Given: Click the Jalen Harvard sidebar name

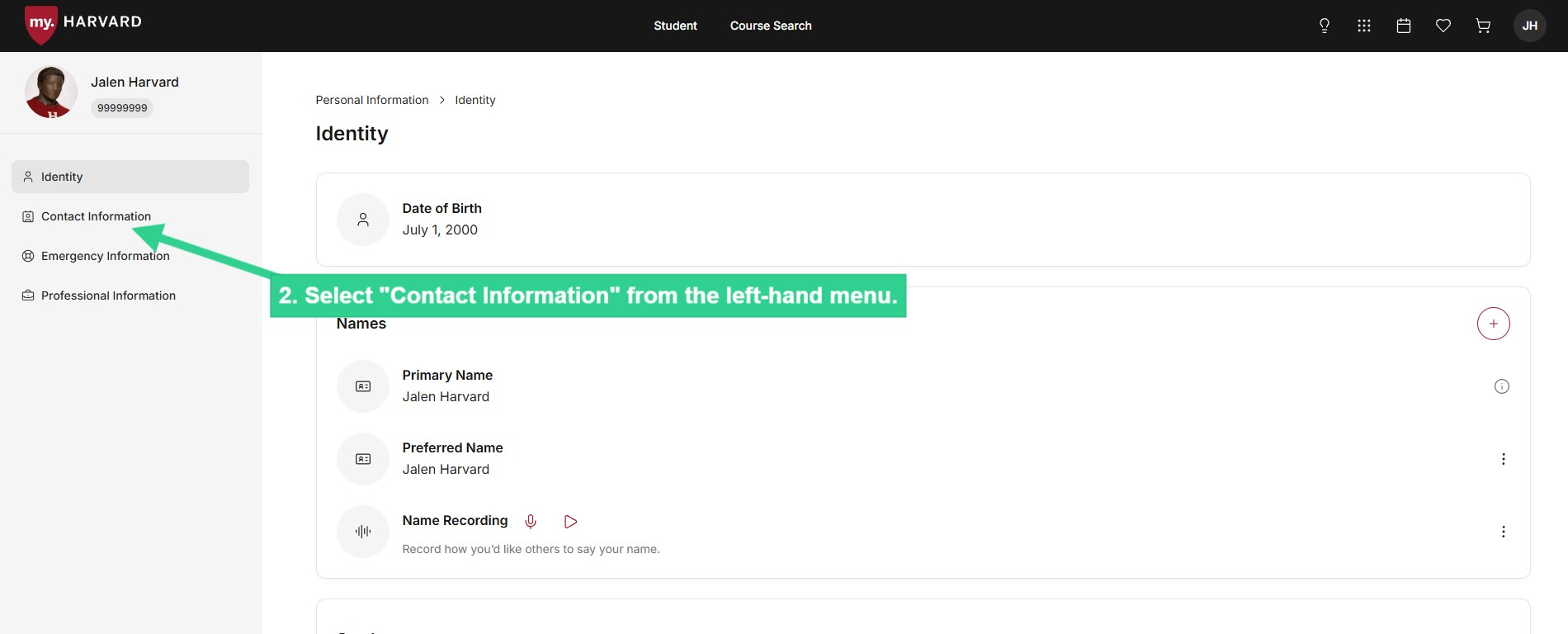Looking at the screenshot, I should (135, 83).
